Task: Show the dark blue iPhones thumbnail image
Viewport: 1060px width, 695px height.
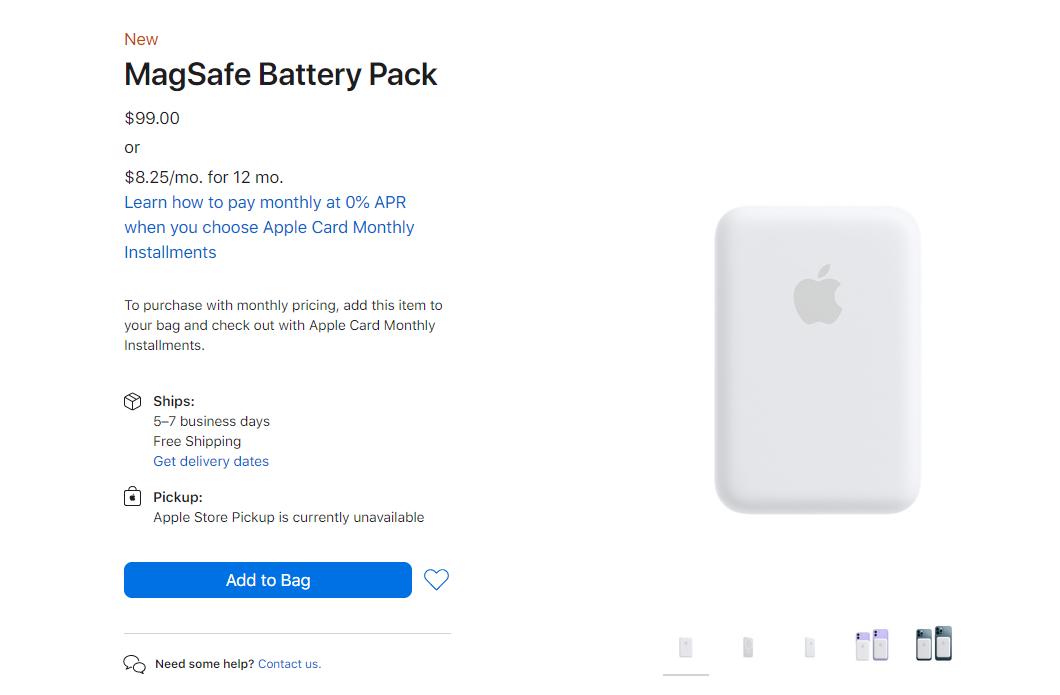Action: click(934, 643)
